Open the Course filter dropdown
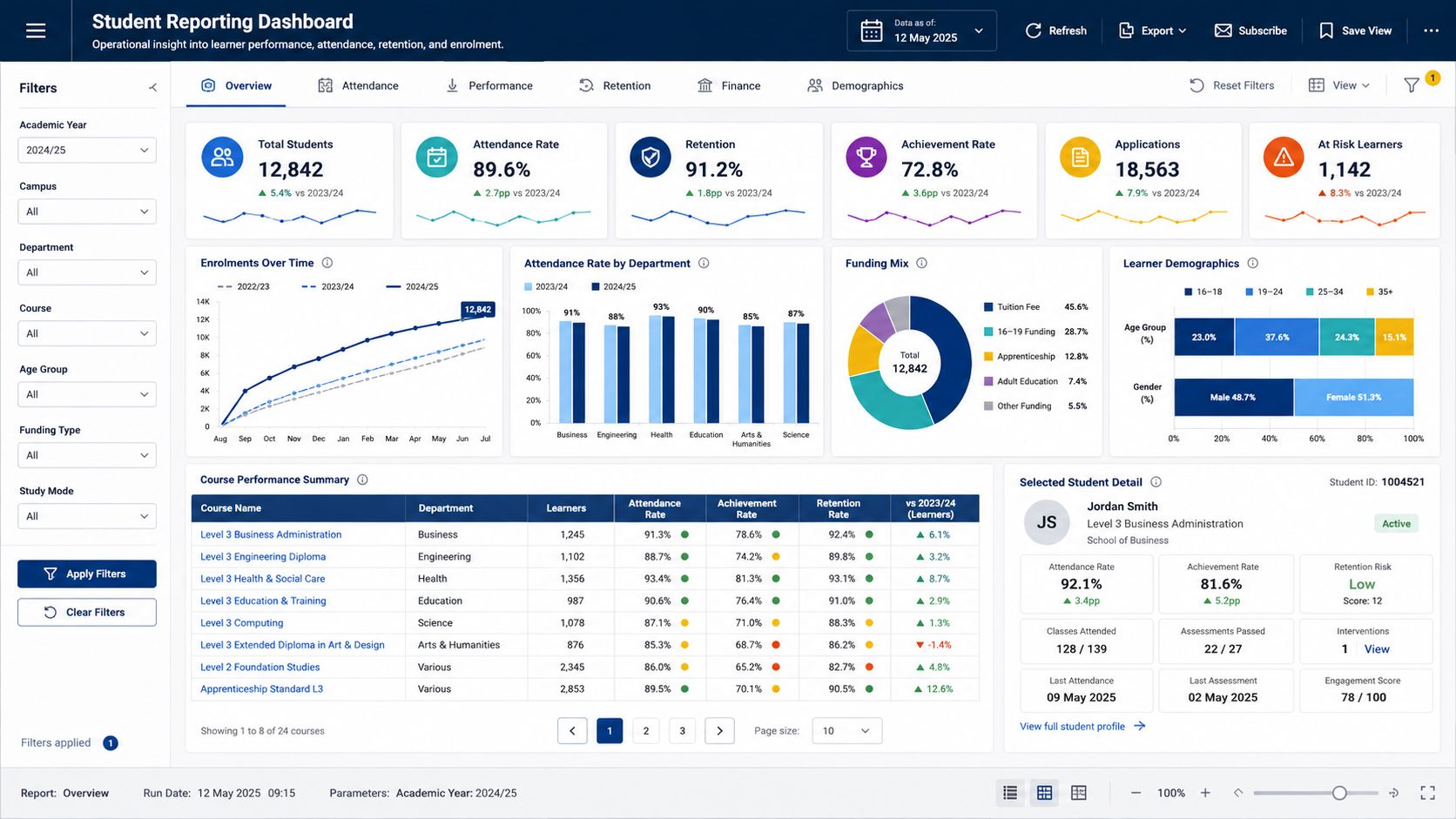Screen dimensions: 1456x819 pyautogui.click(x=87, y=333)
